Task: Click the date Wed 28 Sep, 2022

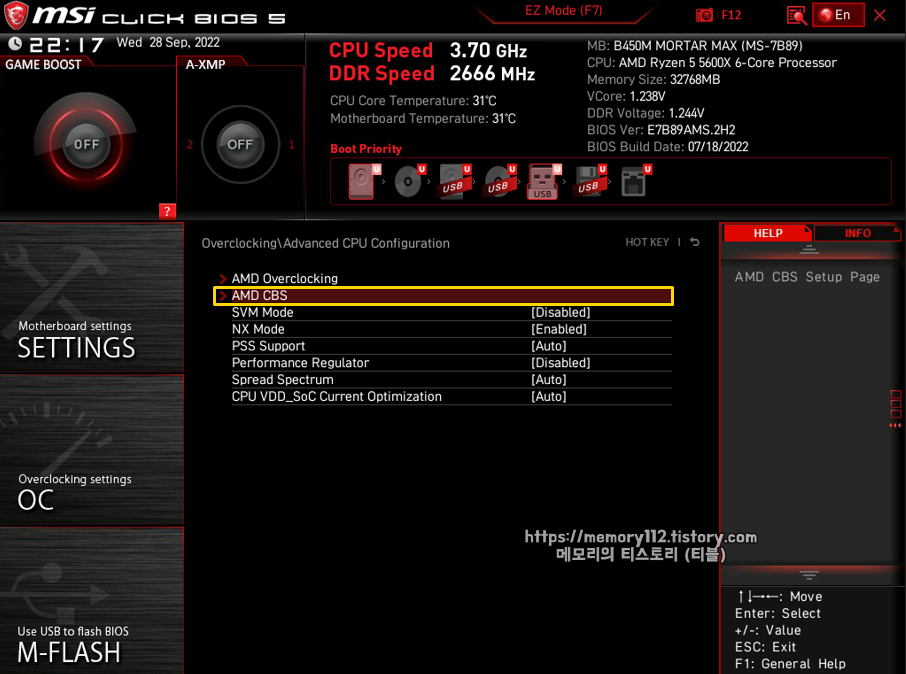Action: [x=168, y=42]
